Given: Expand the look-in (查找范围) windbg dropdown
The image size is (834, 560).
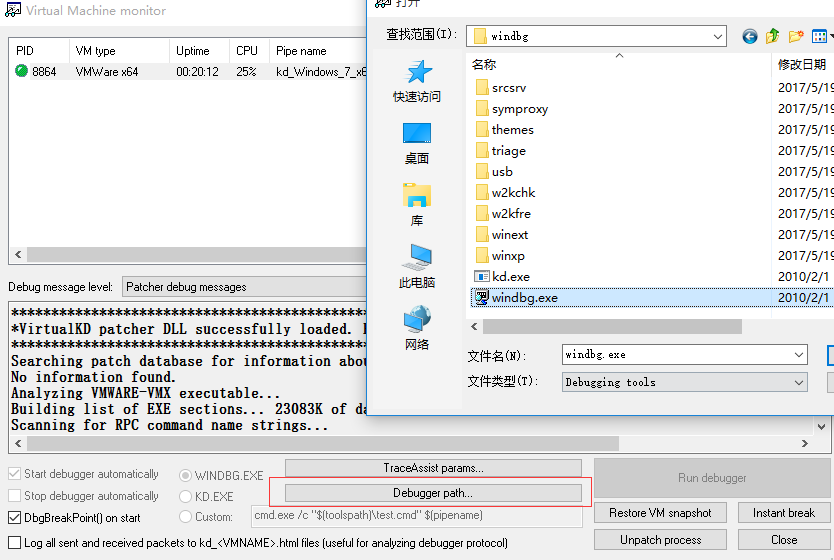Looking at the screenshot, I should tap(718, 36).
